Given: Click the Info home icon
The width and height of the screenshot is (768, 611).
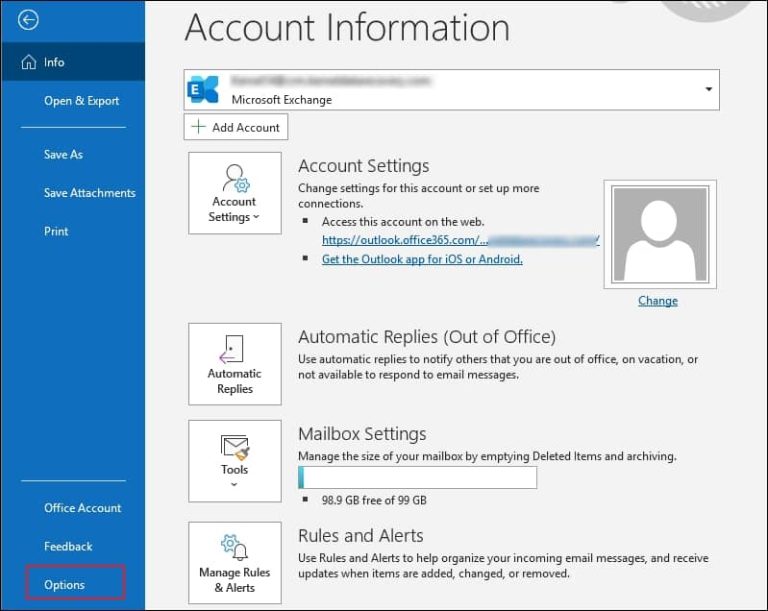Looking at the screenshot, I should tap(28, 62).
